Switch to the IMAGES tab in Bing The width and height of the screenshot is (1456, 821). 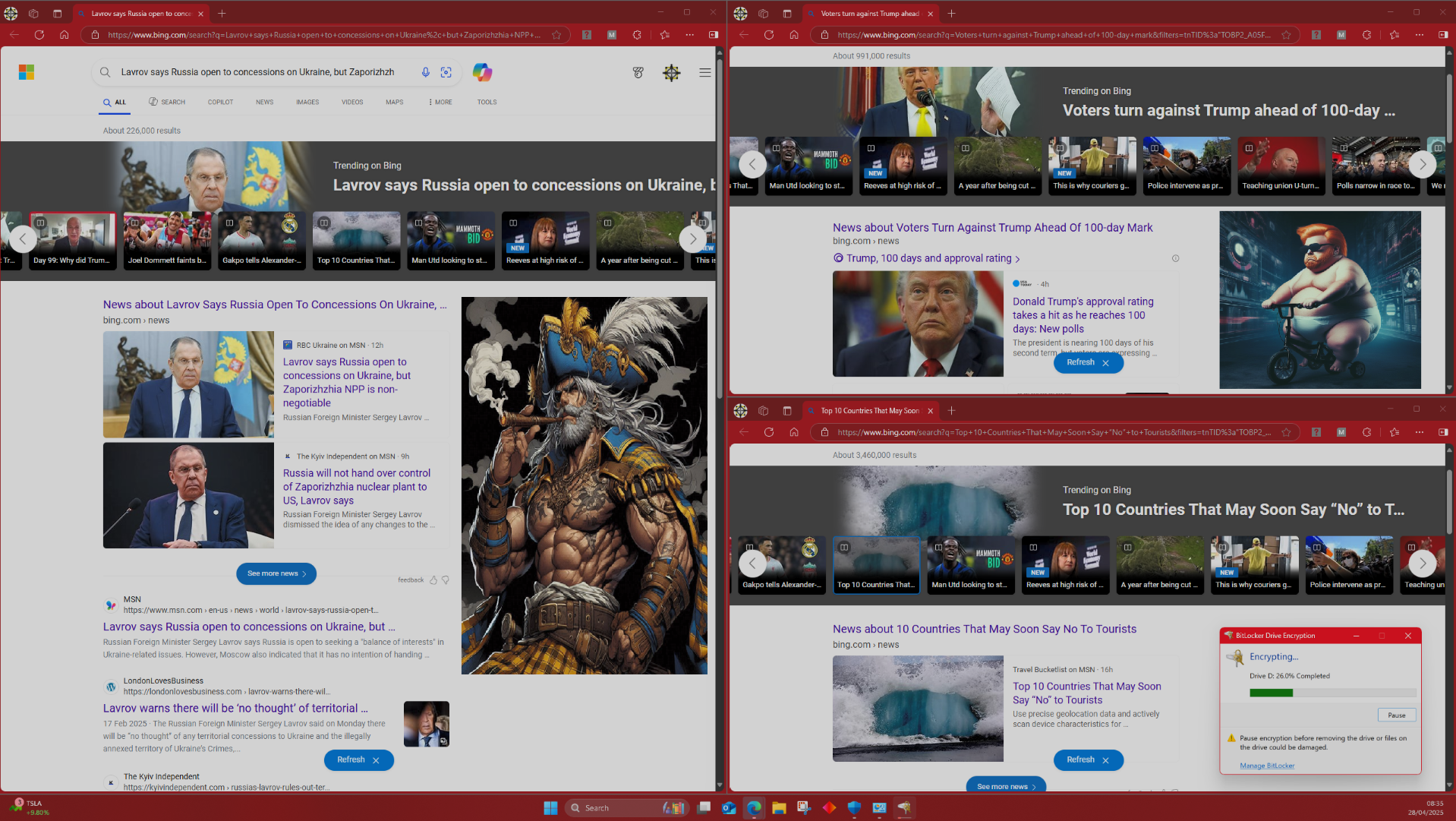(307, 102)
